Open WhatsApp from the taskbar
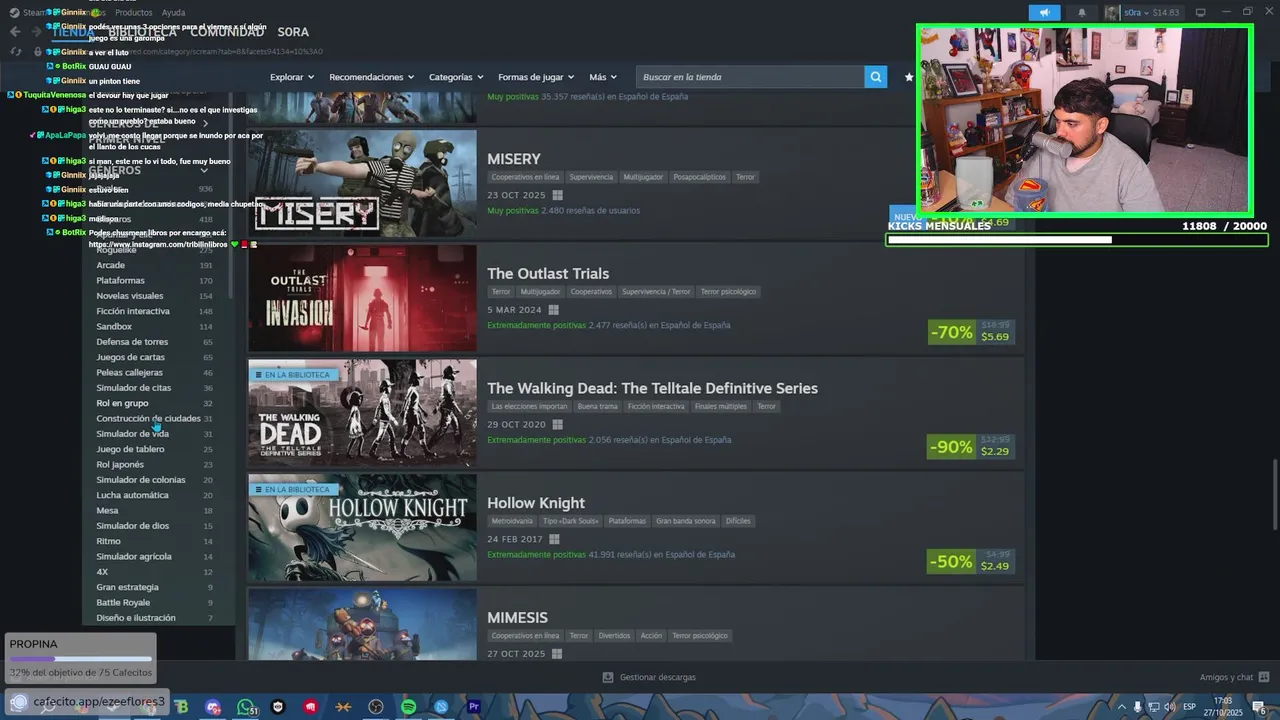 246,707
